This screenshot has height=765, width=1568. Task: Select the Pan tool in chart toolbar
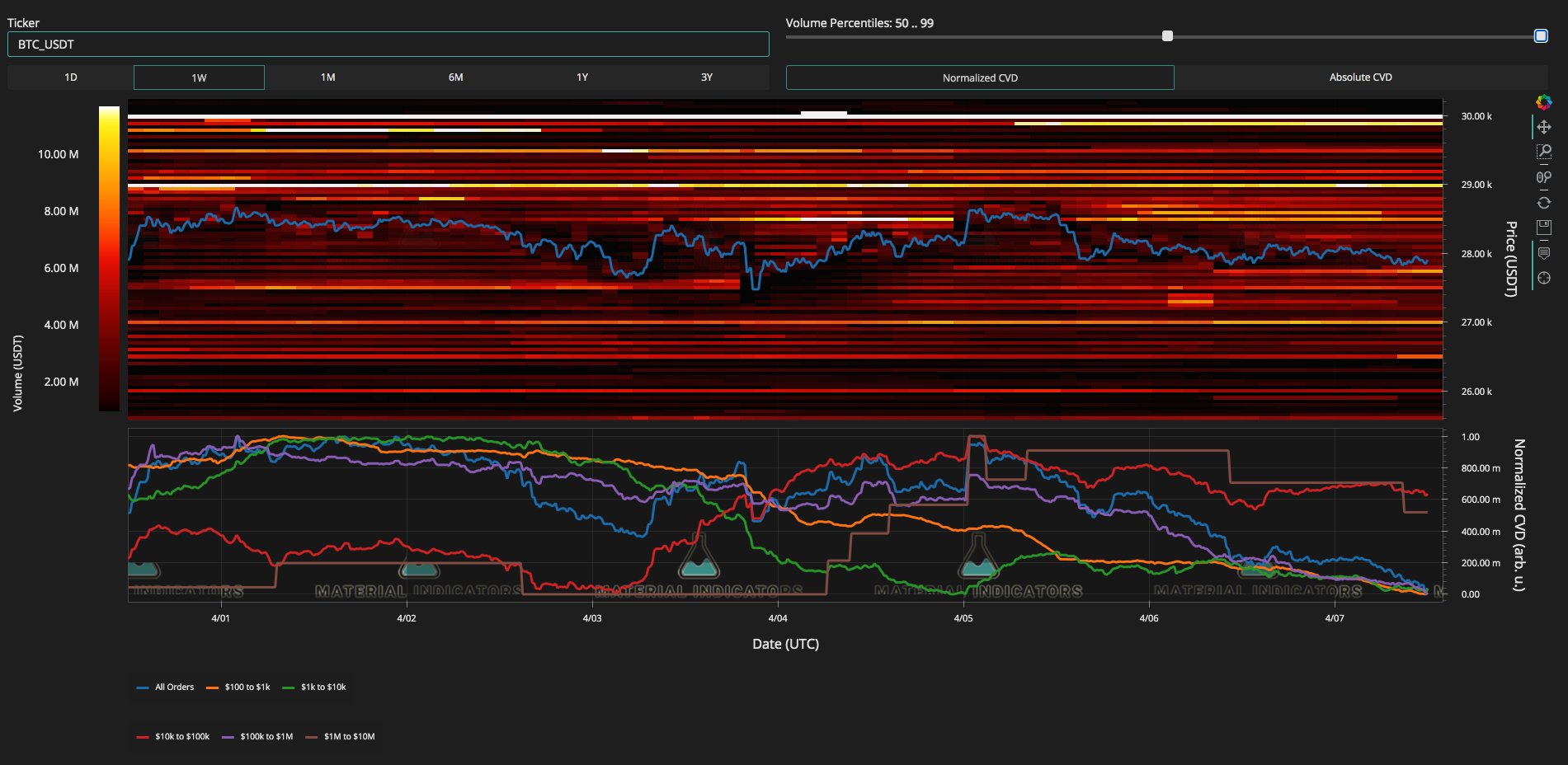click(x=1543, y=127)
